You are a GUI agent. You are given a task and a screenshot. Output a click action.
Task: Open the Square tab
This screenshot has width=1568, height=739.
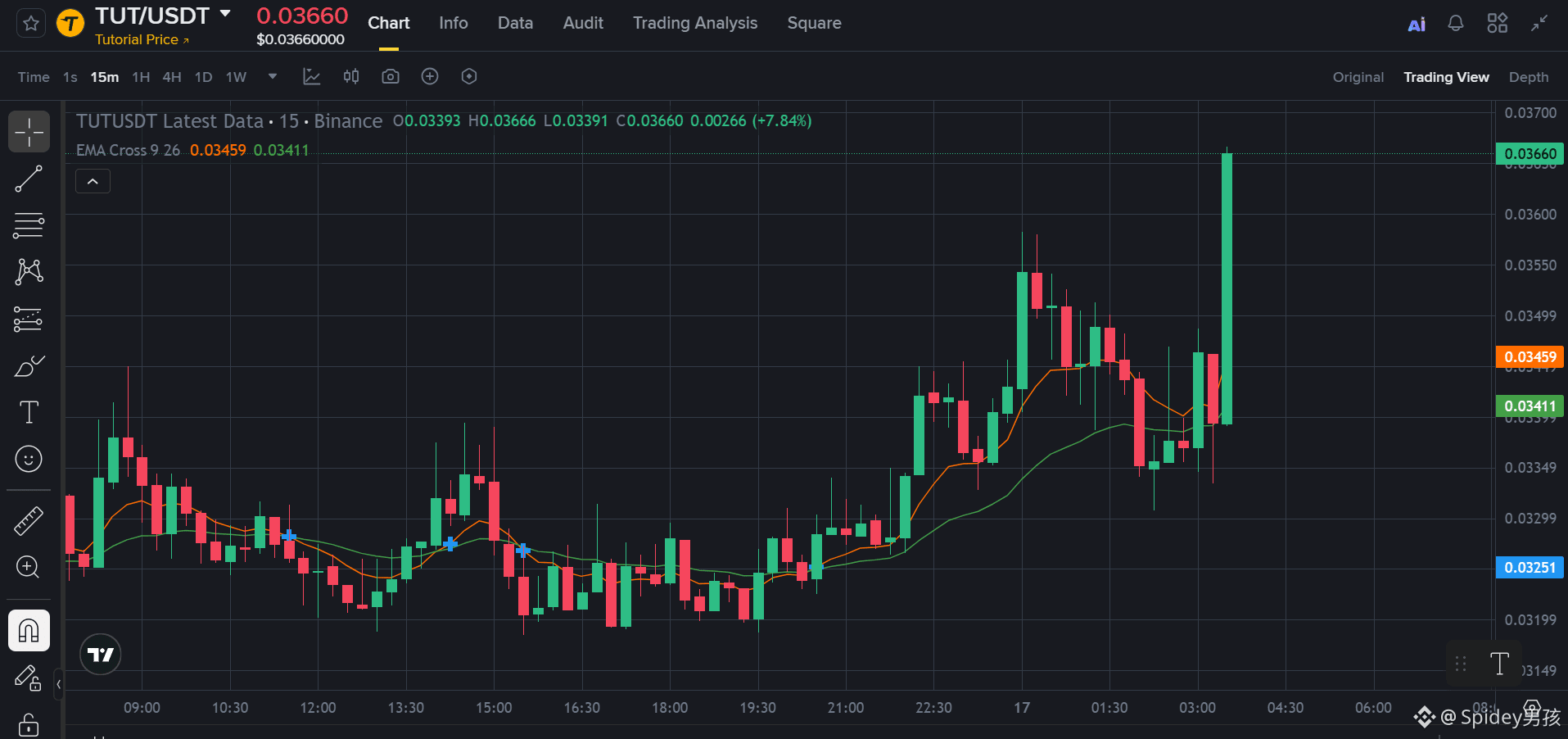tap(814, 23)
